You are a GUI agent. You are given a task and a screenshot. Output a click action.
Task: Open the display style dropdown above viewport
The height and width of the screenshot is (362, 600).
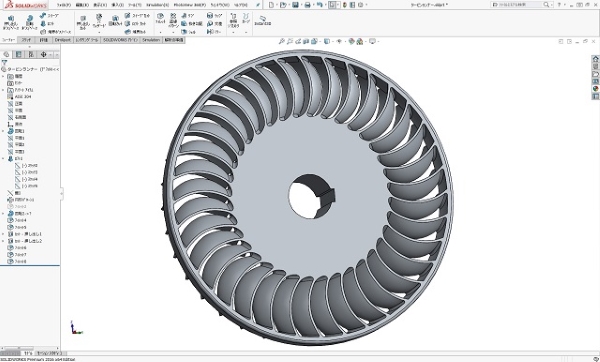(328, 41)
